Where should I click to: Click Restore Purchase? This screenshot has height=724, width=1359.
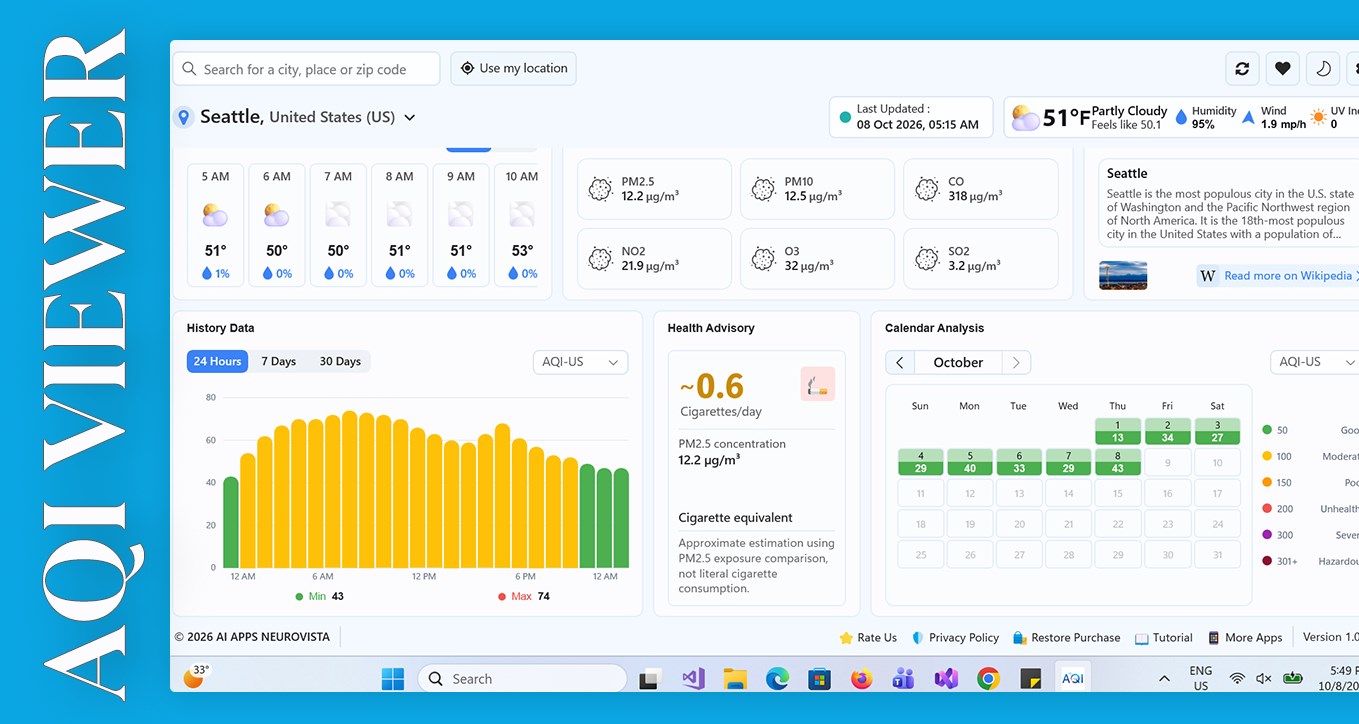click(1067, 638)
